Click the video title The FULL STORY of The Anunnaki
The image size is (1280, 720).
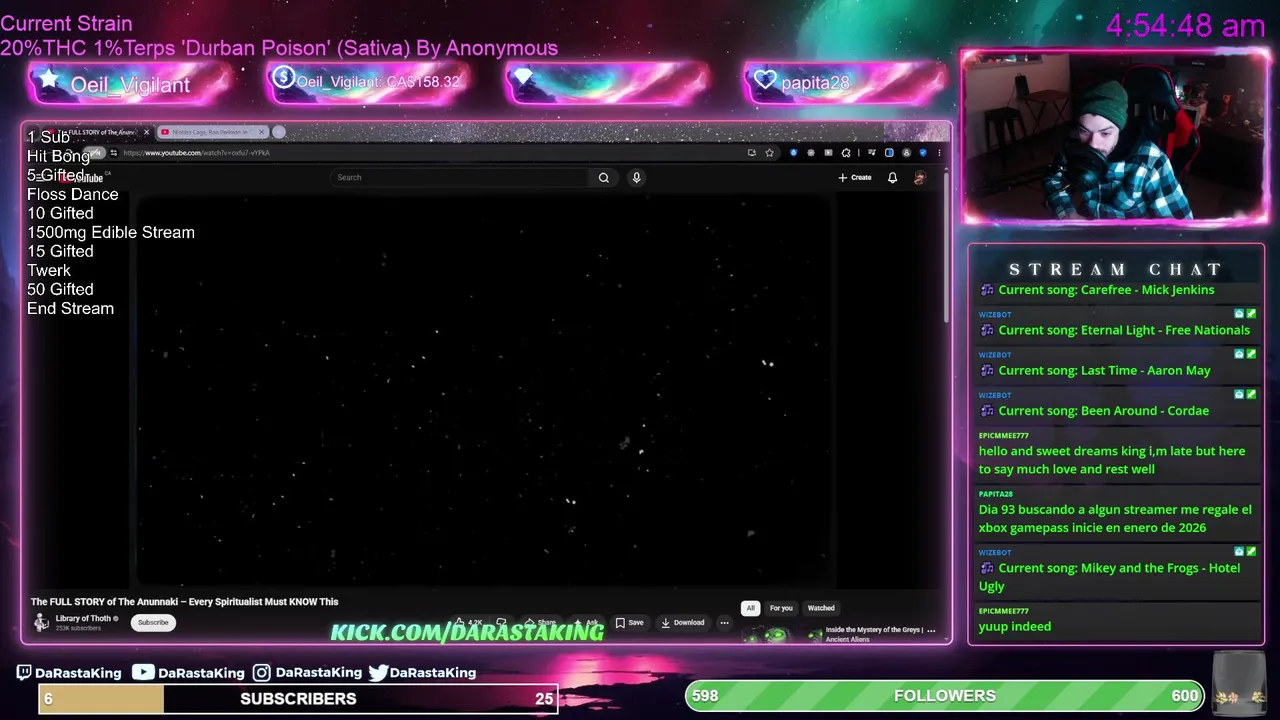pos(184,602)
